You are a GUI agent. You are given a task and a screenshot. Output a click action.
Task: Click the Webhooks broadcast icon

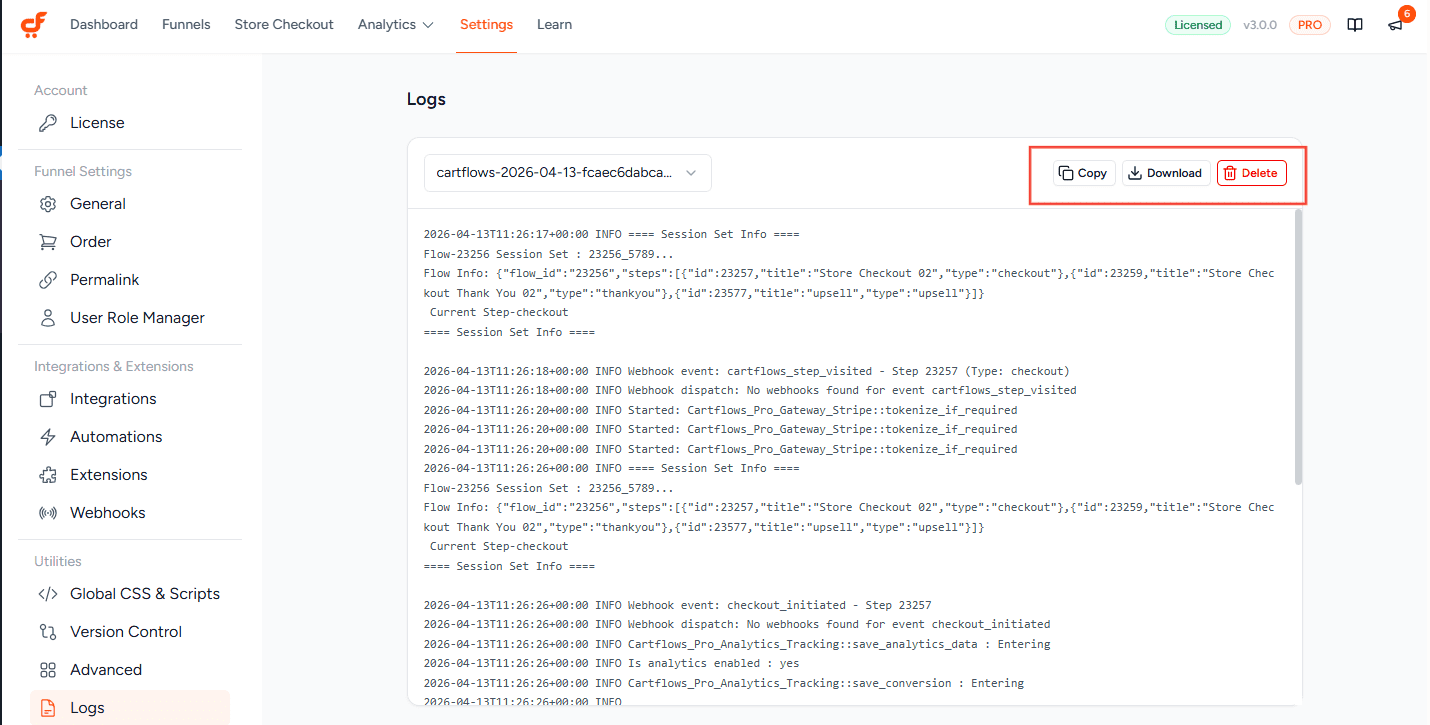coord(47,513)
